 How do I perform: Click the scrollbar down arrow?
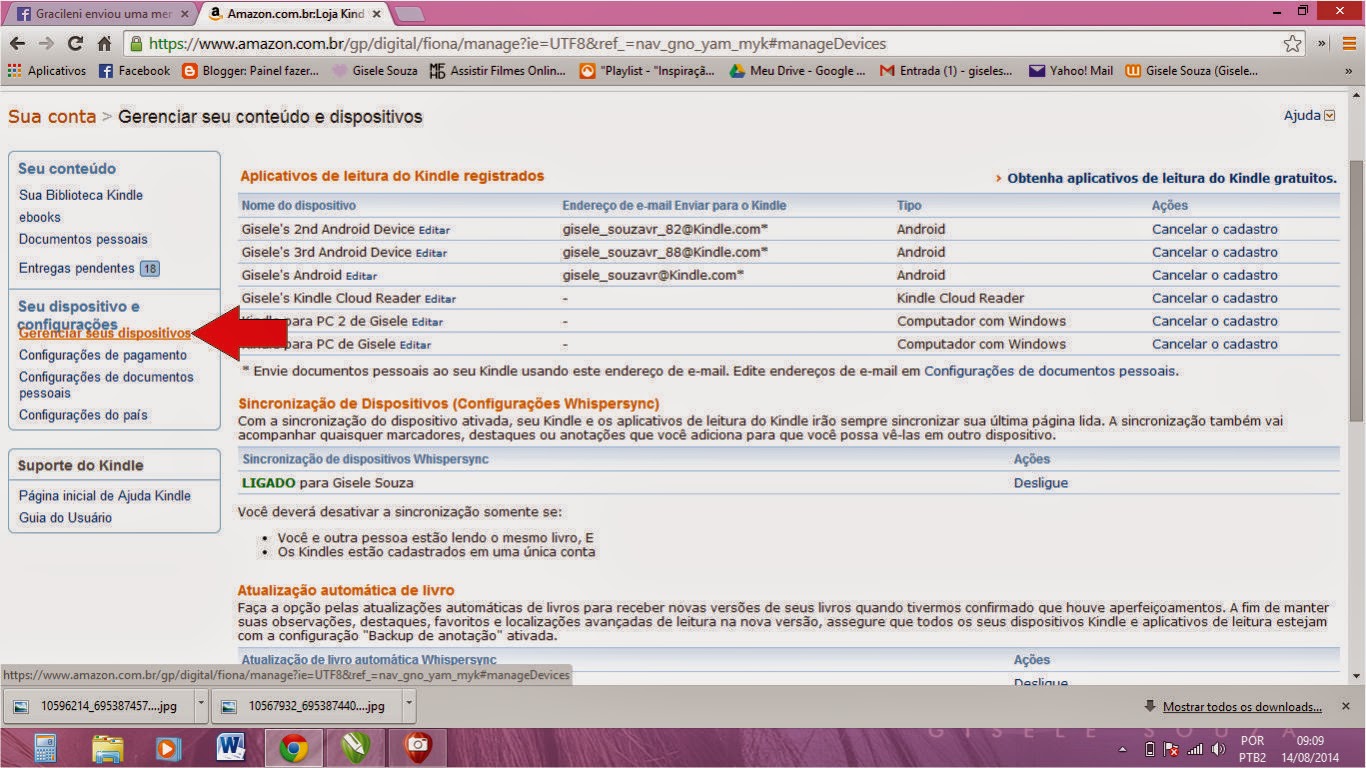[x=1357, y=676]
